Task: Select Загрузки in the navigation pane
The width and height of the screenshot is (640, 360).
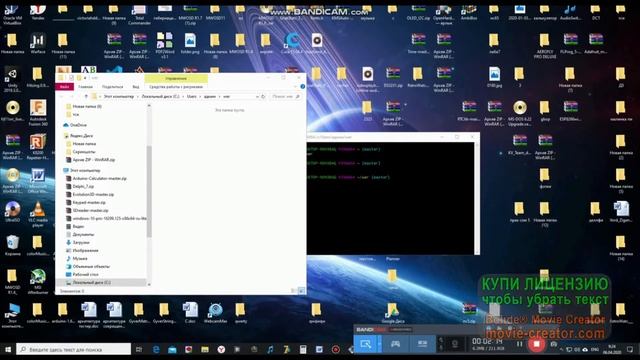Action: click(78, 242)
